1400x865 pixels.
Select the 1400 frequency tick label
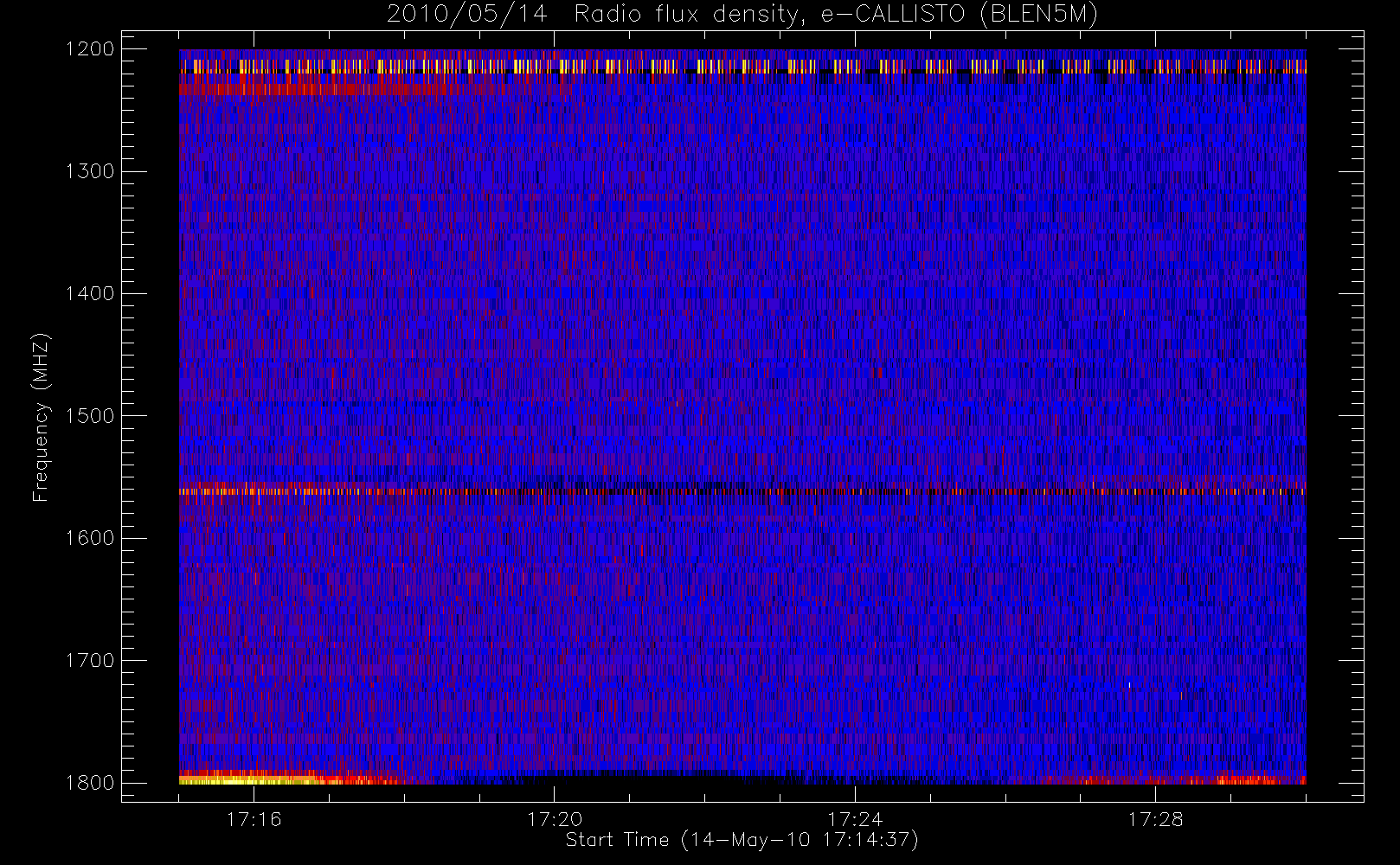coord(90,294)
